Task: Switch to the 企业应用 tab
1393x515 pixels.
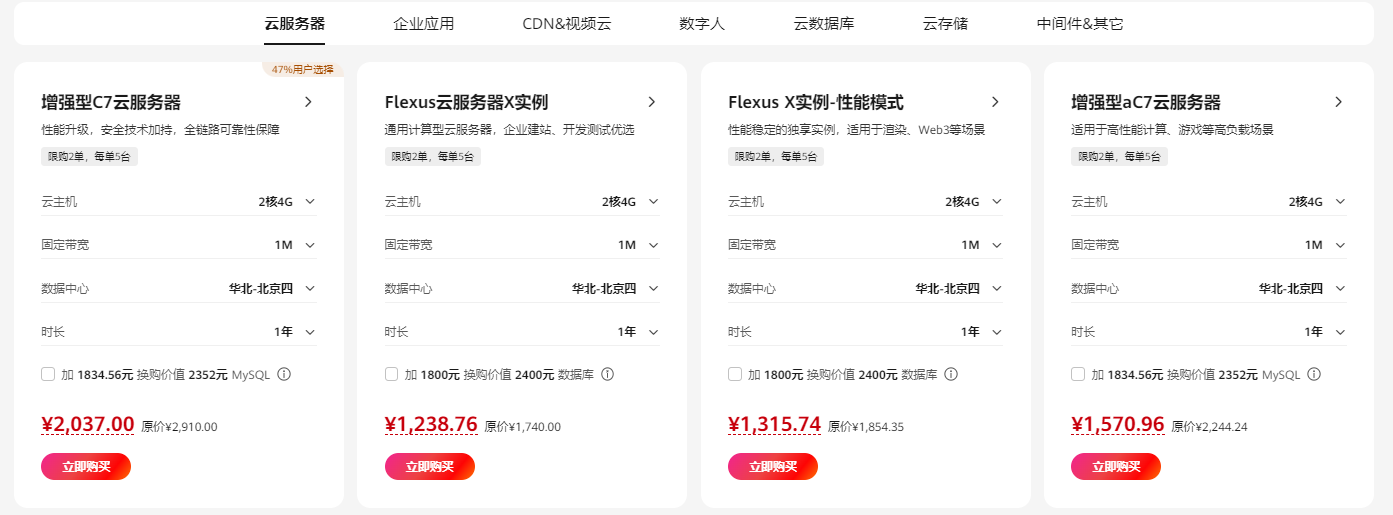Action: [x=423, y=24]
